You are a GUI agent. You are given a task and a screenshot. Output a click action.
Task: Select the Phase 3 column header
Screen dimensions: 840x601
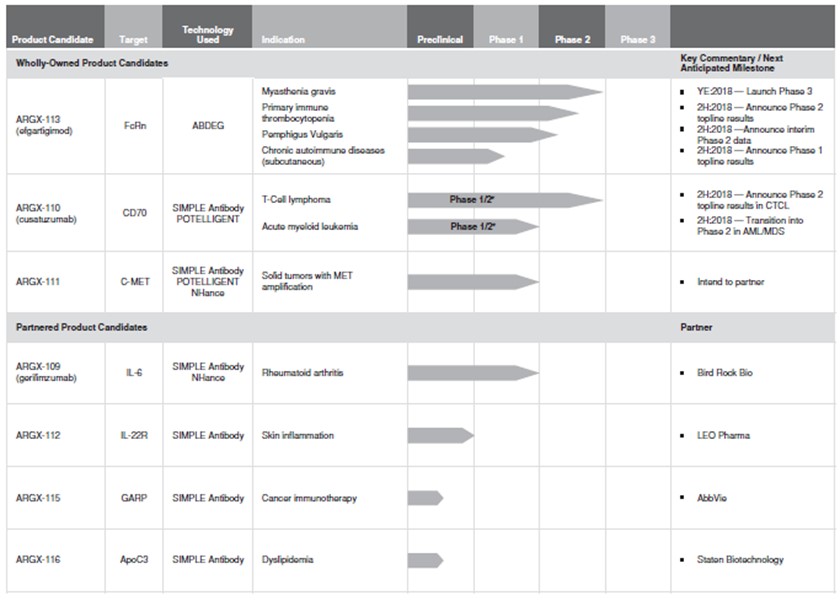[x=637, y=40]
